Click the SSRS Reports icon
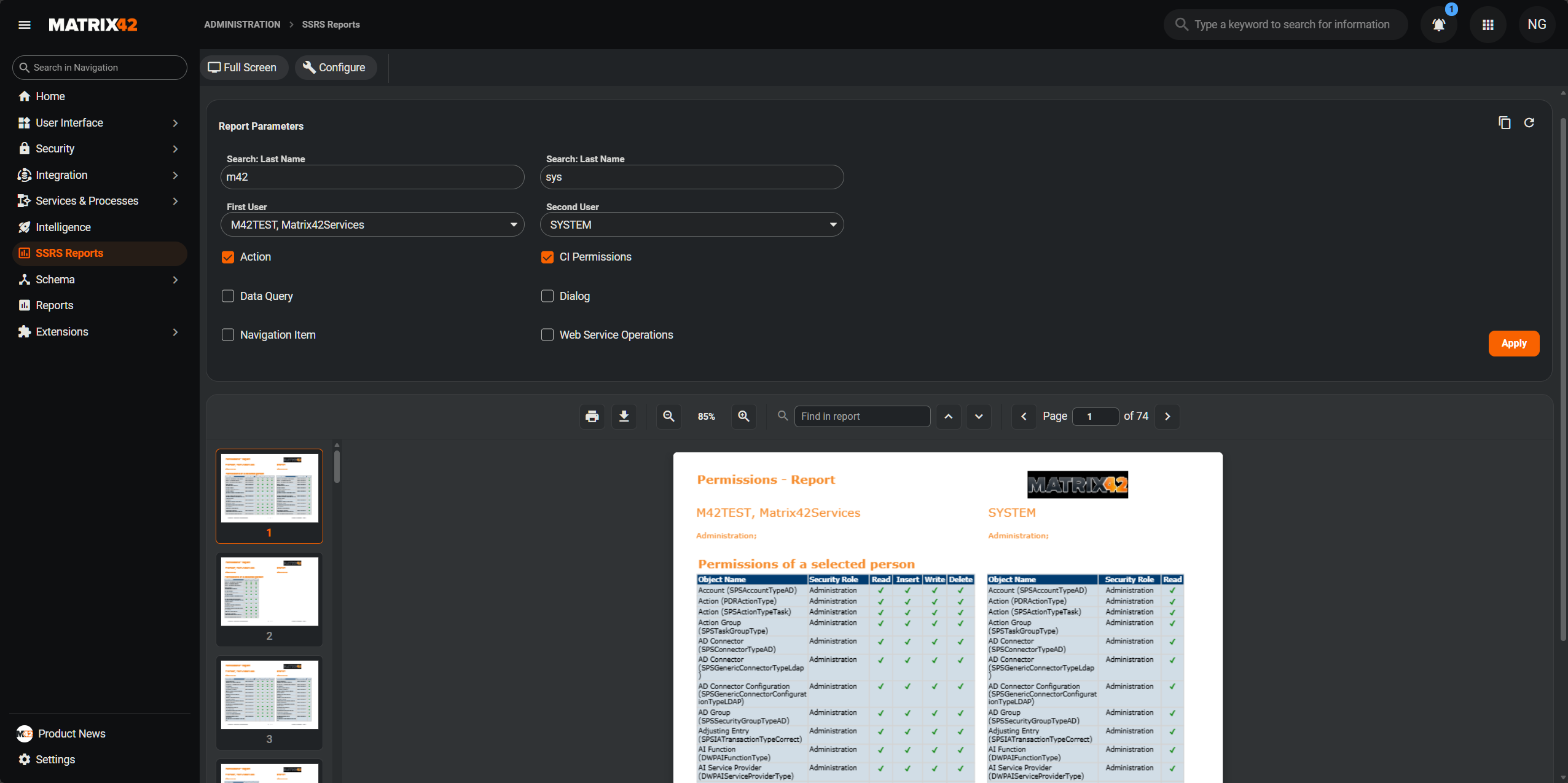1568x783 pixels. pos(25,253)
